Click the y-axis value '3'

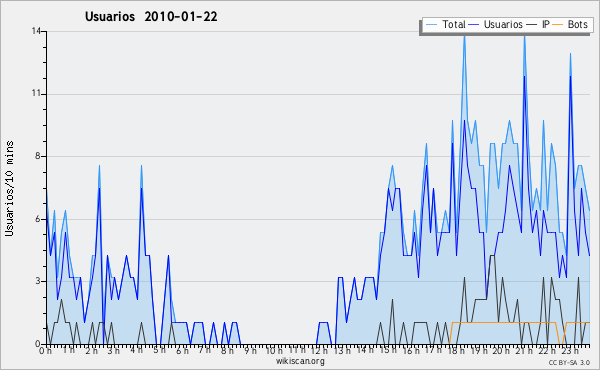point(39,281)
